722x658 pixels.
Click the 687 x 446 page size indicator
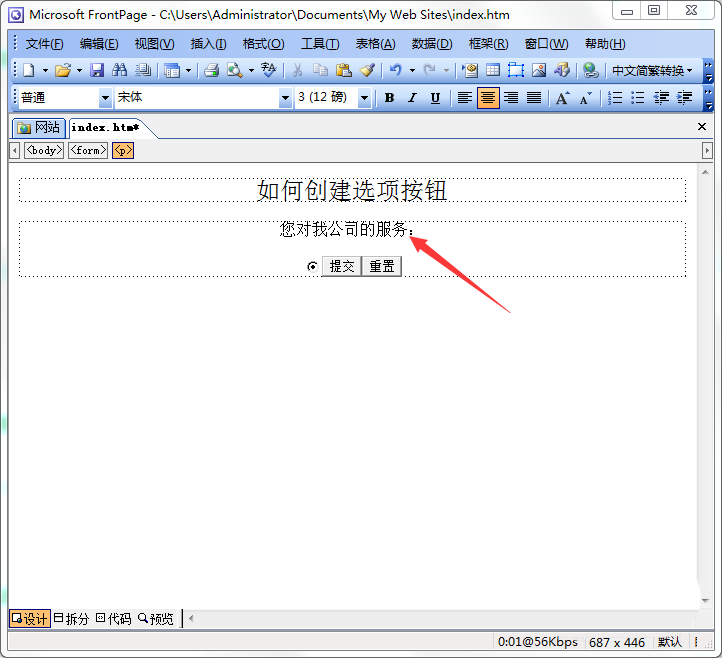click(617, 642)
